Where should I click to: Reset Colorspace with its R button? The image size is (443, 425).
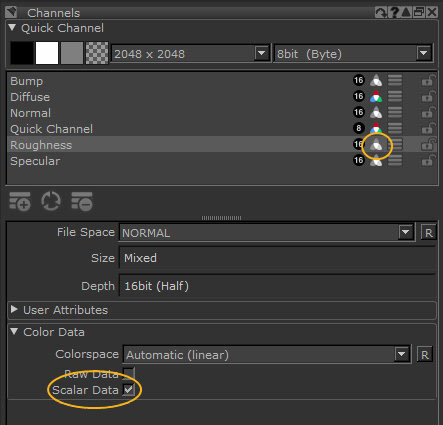coord(425,355)
